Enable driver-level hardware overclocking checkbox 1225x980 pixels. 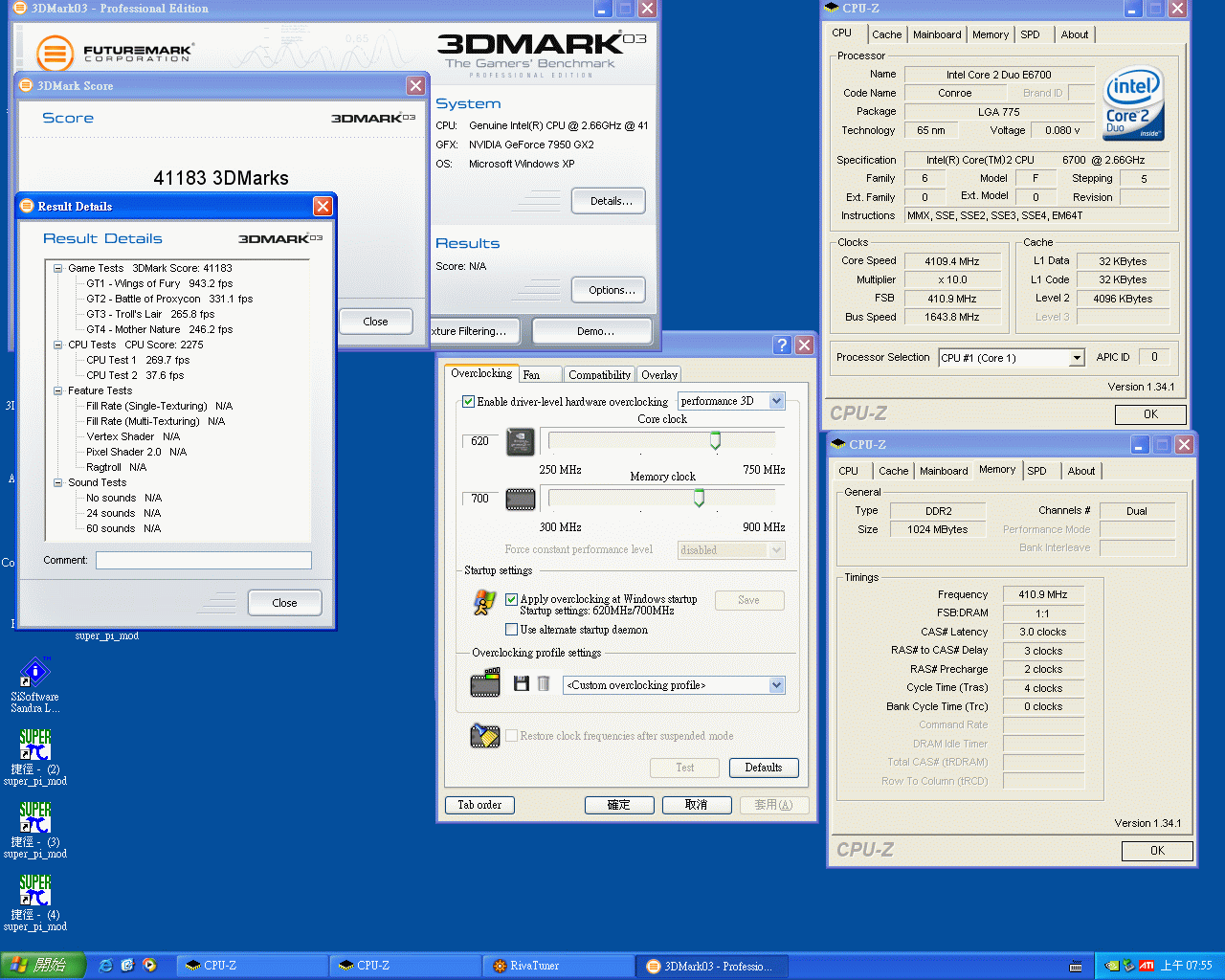(x=469, y=402)
